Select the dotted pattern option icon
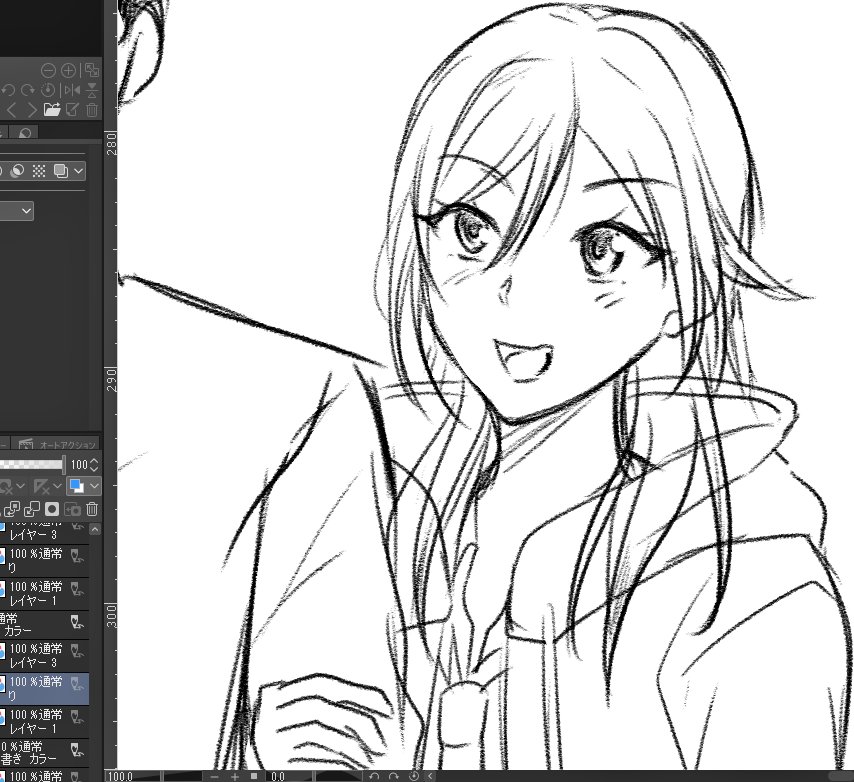The image size is (854, 782). [x=39, y=171]
